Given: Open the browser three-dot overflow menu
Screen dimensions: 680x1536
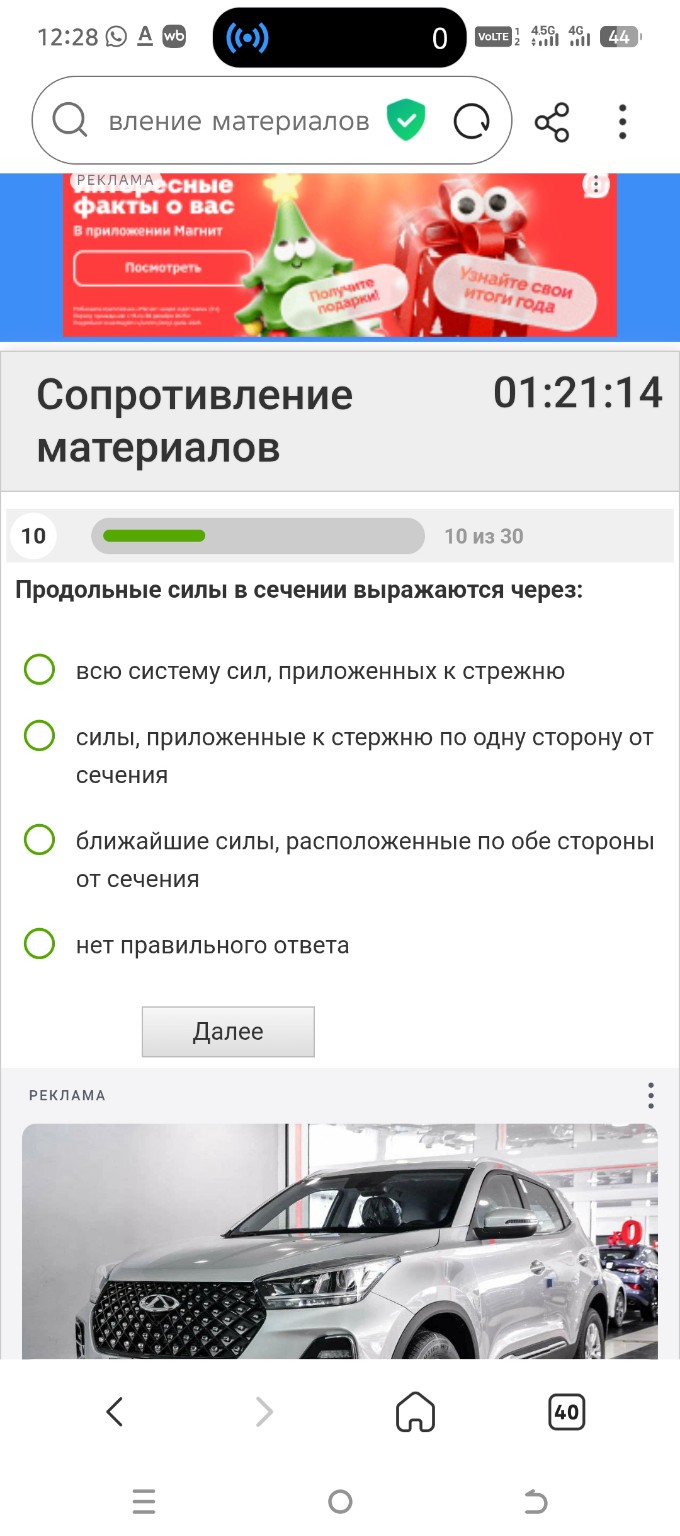Looking at the screenshot, I should click(622, 120).
